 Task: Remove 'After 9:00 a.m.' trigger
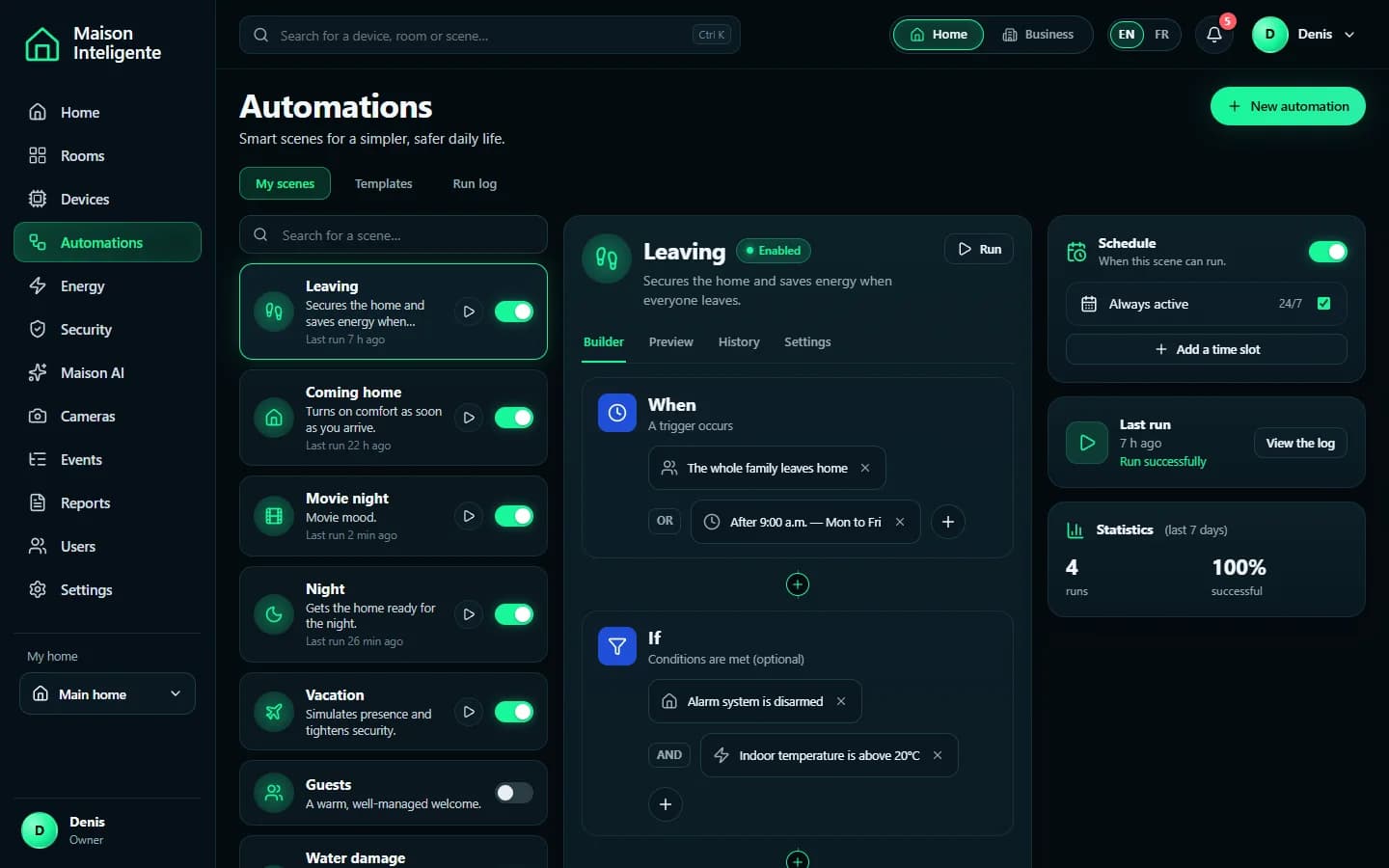900,522
